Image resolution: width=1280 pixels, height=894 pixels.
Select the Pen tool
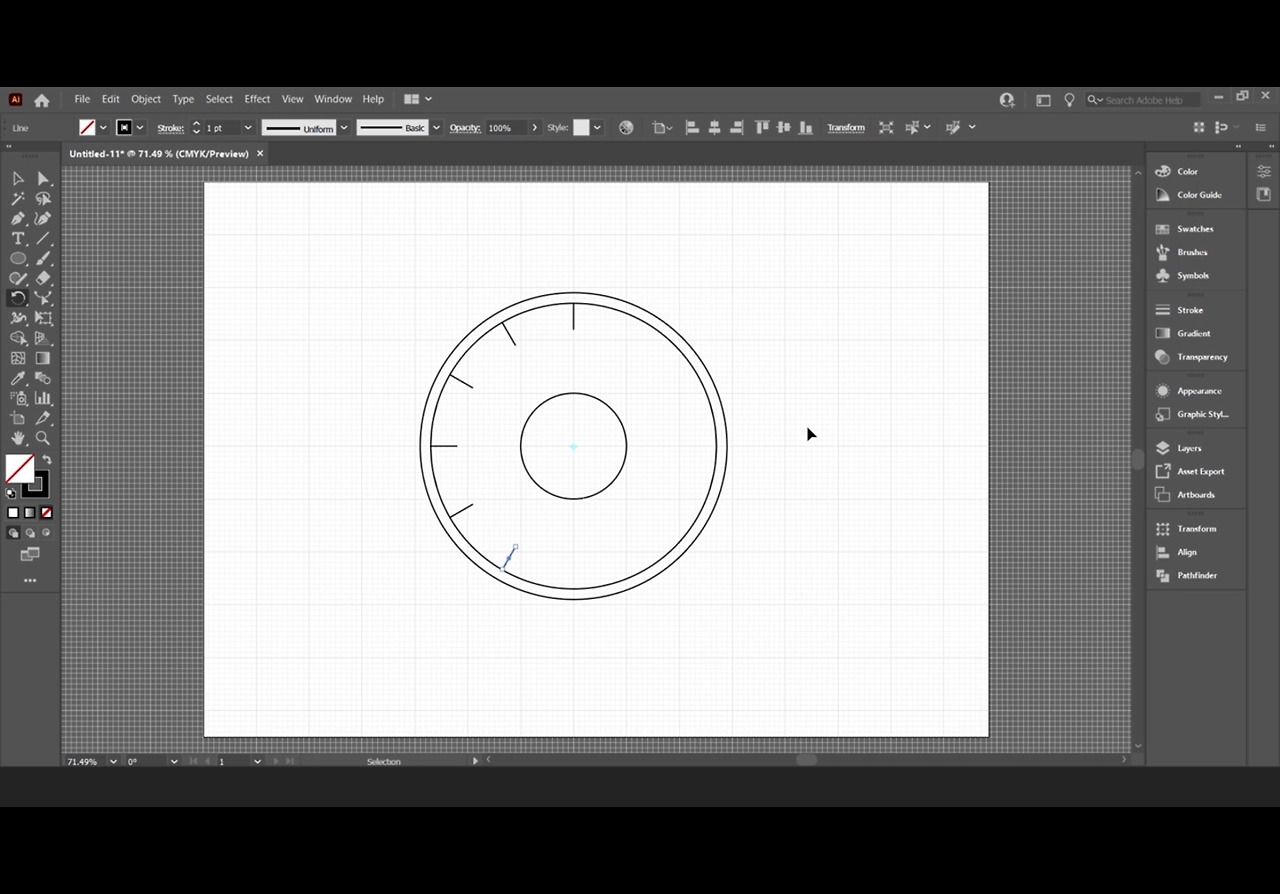pos(18,218)
